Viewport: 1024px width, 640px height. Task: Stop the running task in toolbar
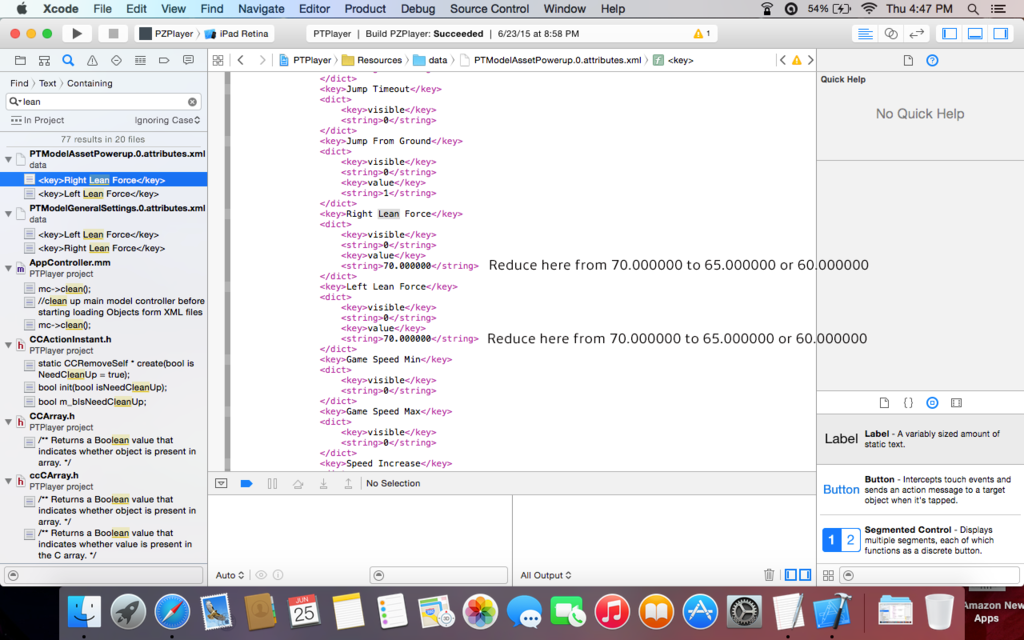click(113, 33)
